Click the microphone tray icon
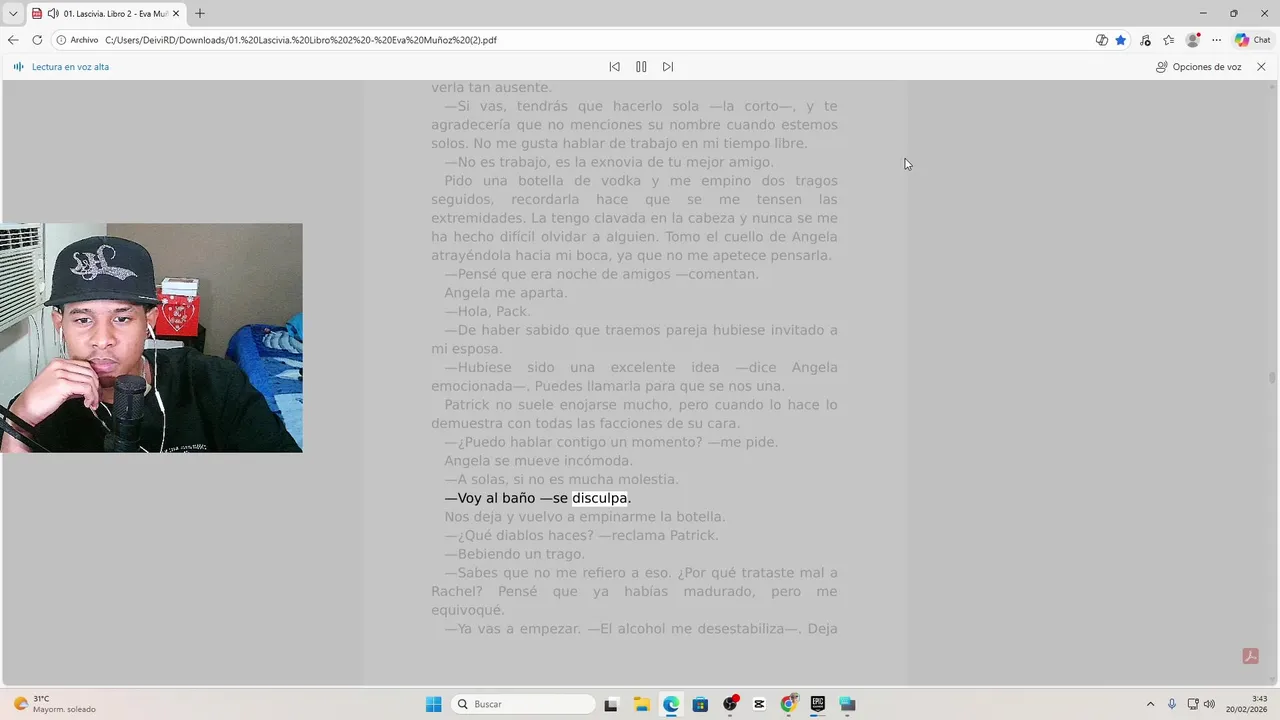 click(1172, 704)
